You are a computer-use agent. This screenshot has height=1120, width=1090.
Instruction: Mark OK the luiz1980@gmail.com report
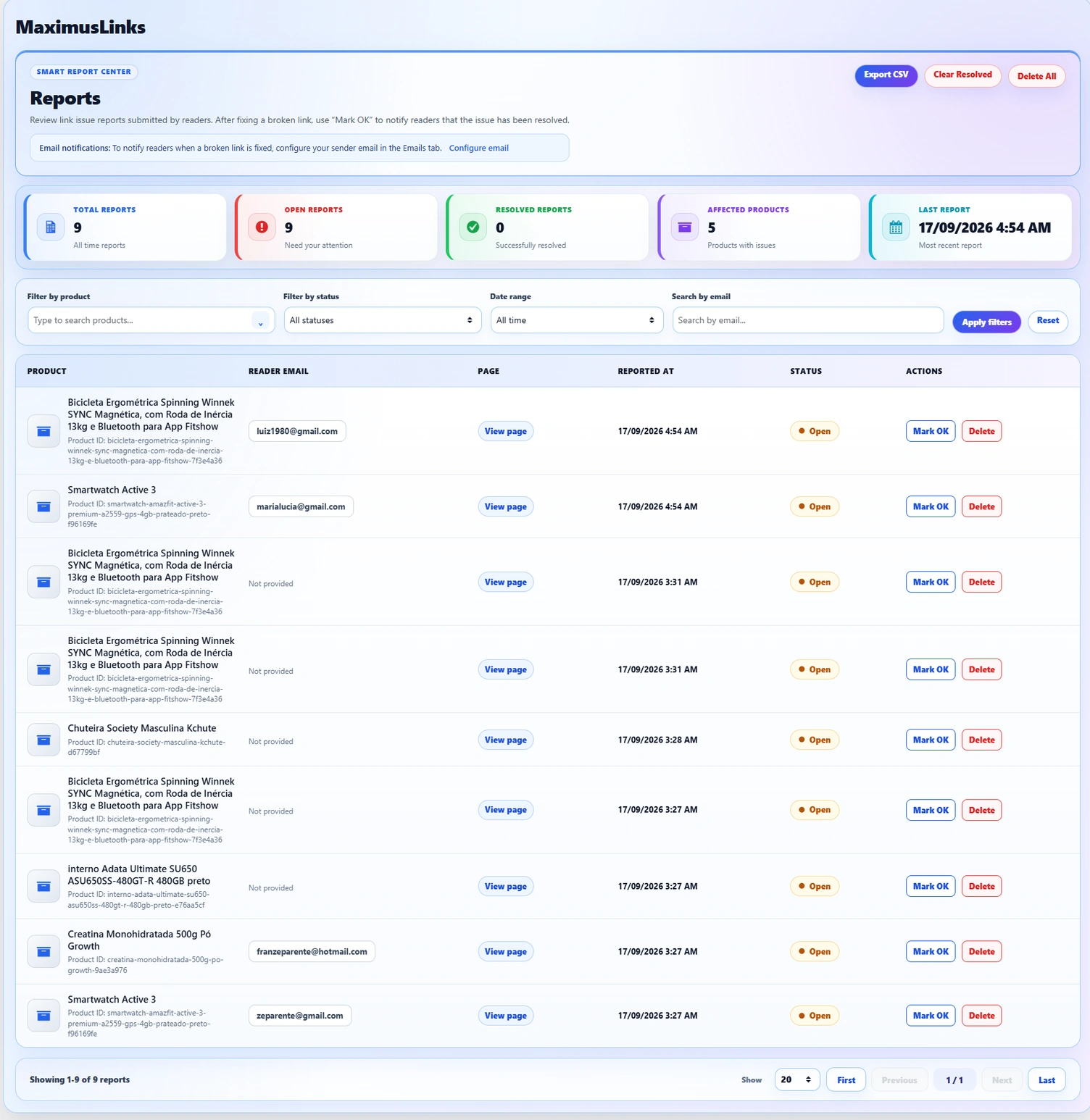(931, 431)
